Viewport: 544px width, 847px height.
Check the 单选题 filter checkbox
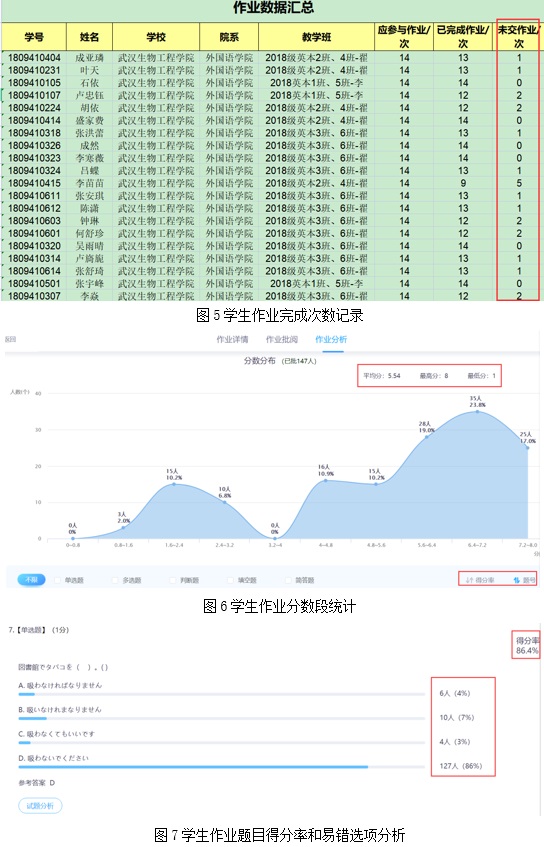point(58,580)
